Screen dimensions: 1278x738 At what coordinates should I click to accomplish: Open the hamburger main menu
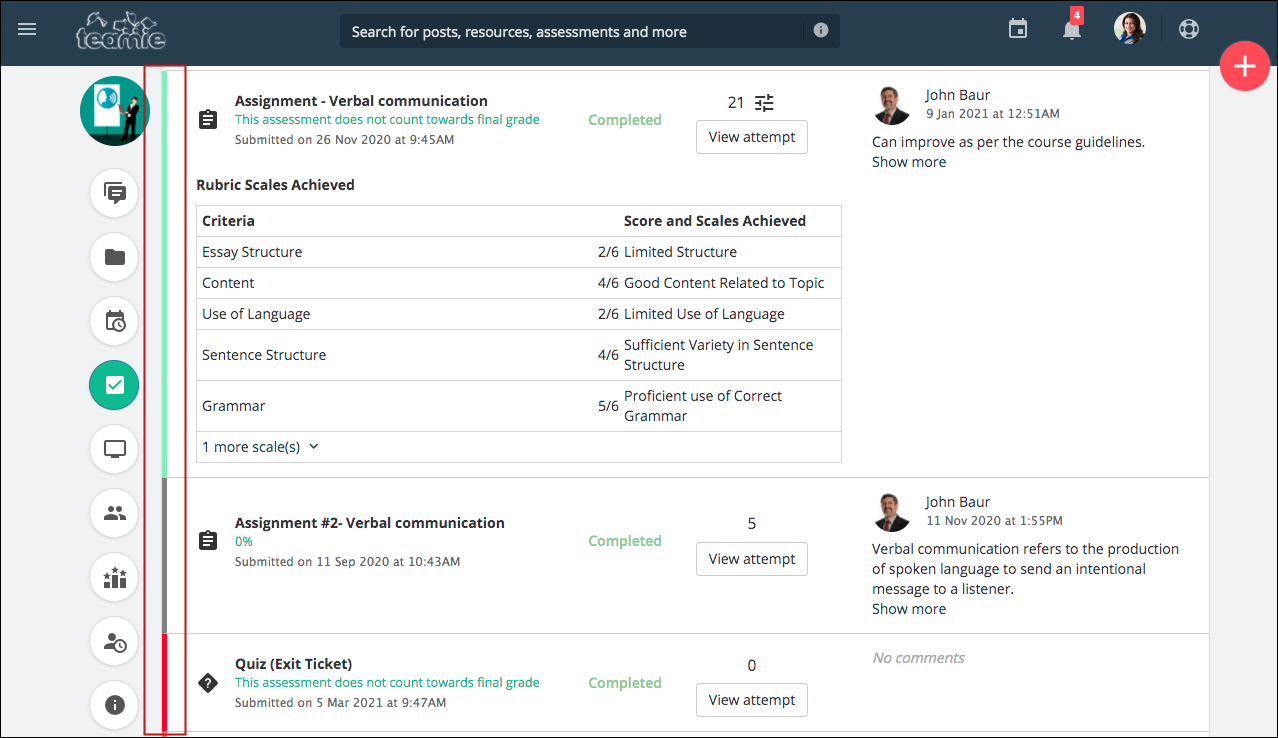point(27,30)
